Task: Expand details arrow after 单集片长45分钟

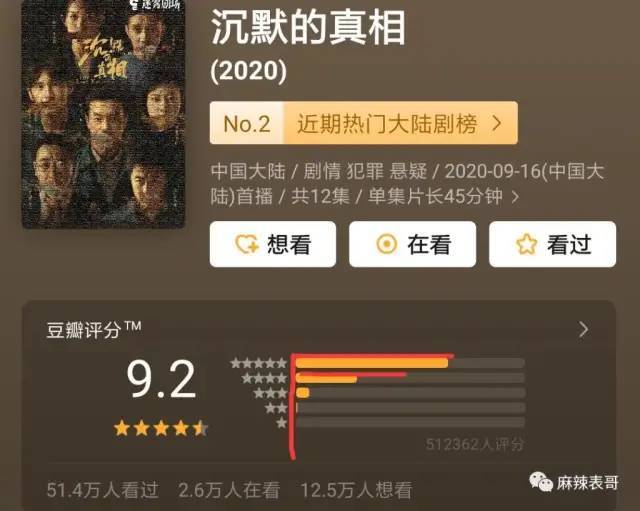Action: (516, 197)
